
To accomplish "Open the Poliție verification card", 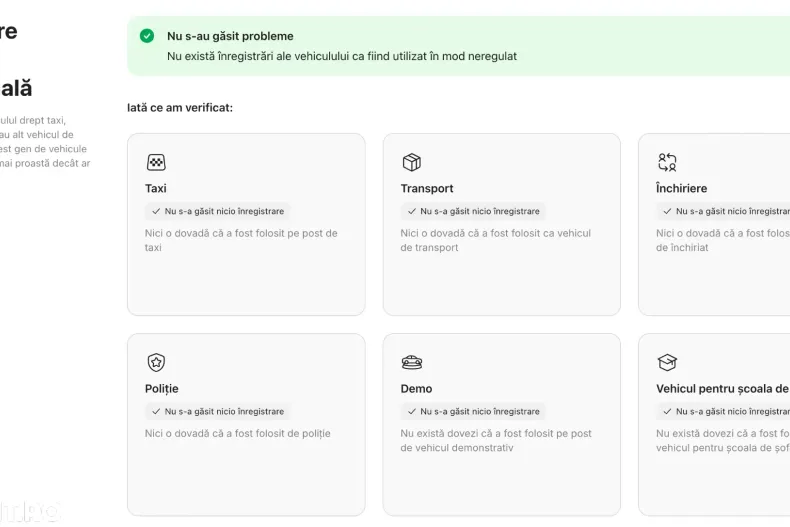I will (246, 470).
